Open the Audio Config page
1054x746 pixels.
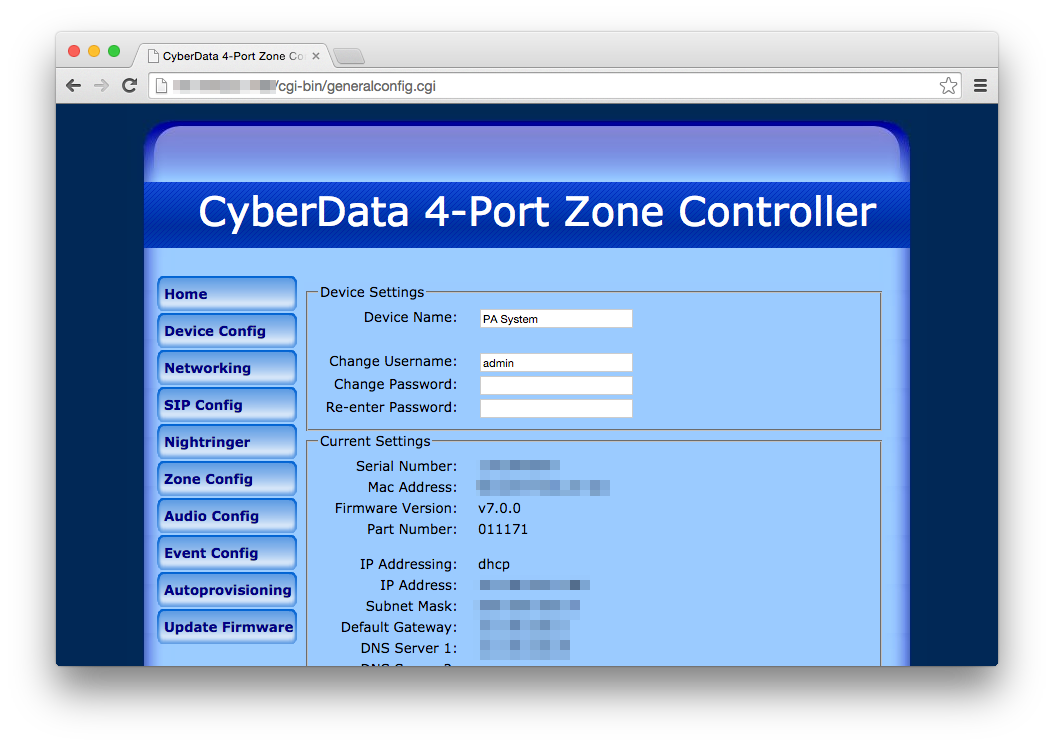click(226, 515)
